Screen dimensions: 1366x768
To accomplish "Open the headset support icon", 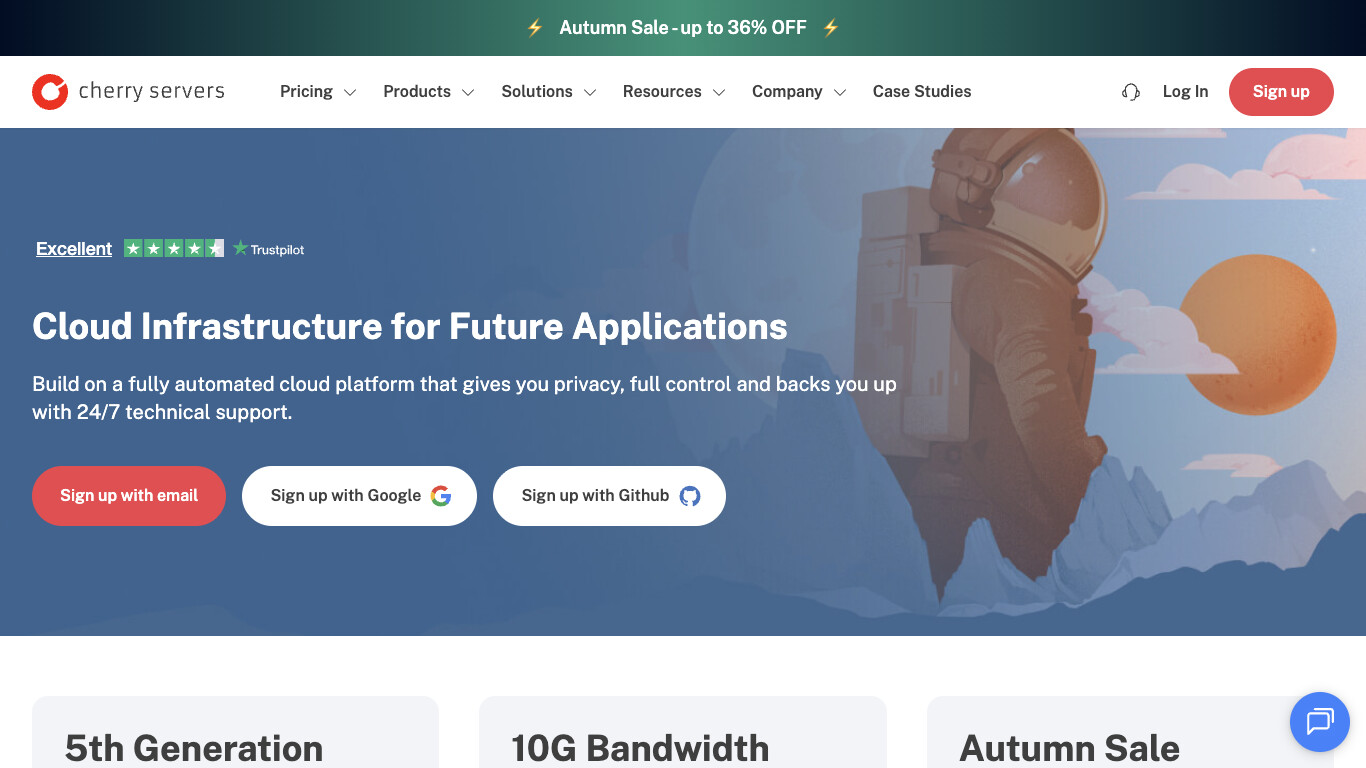I will click(1131, 92).
